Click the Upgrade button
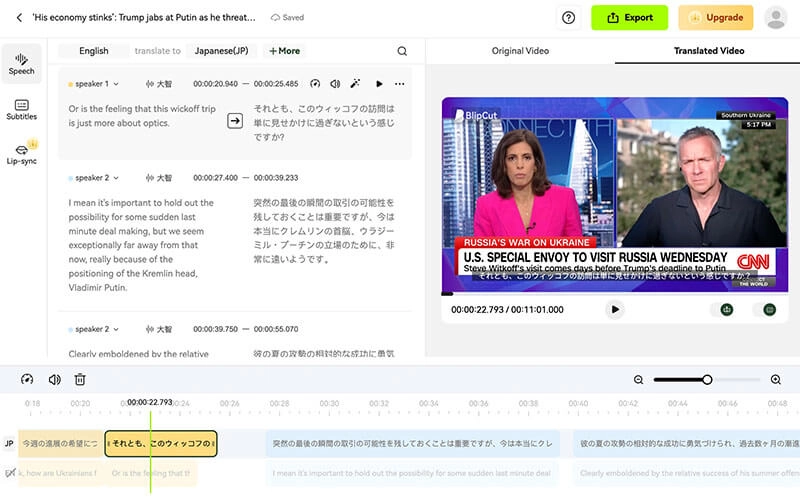Viewport: 800px width, 497px height. click(x=716, y=17)
